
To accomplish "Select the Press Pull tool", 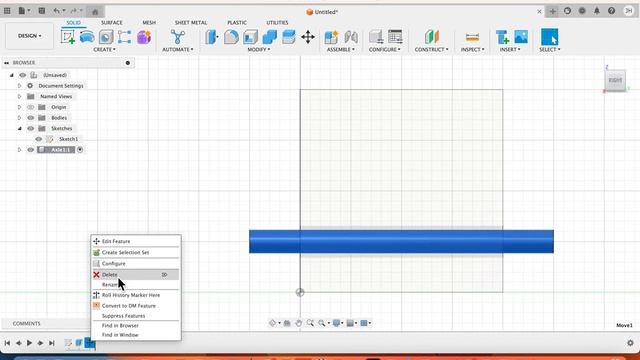I will coord(211,37).
